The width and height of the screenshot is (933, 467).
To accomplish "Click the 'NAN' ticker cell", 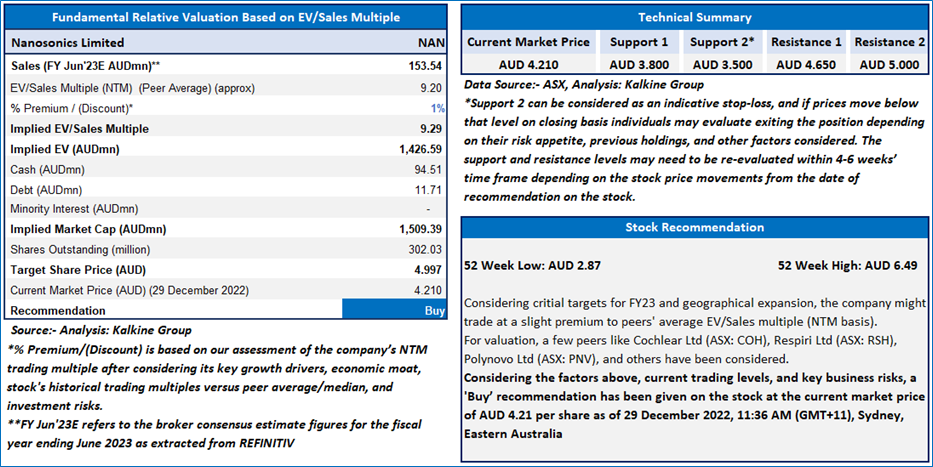I will pyautogui.click(x=431, y=43).
